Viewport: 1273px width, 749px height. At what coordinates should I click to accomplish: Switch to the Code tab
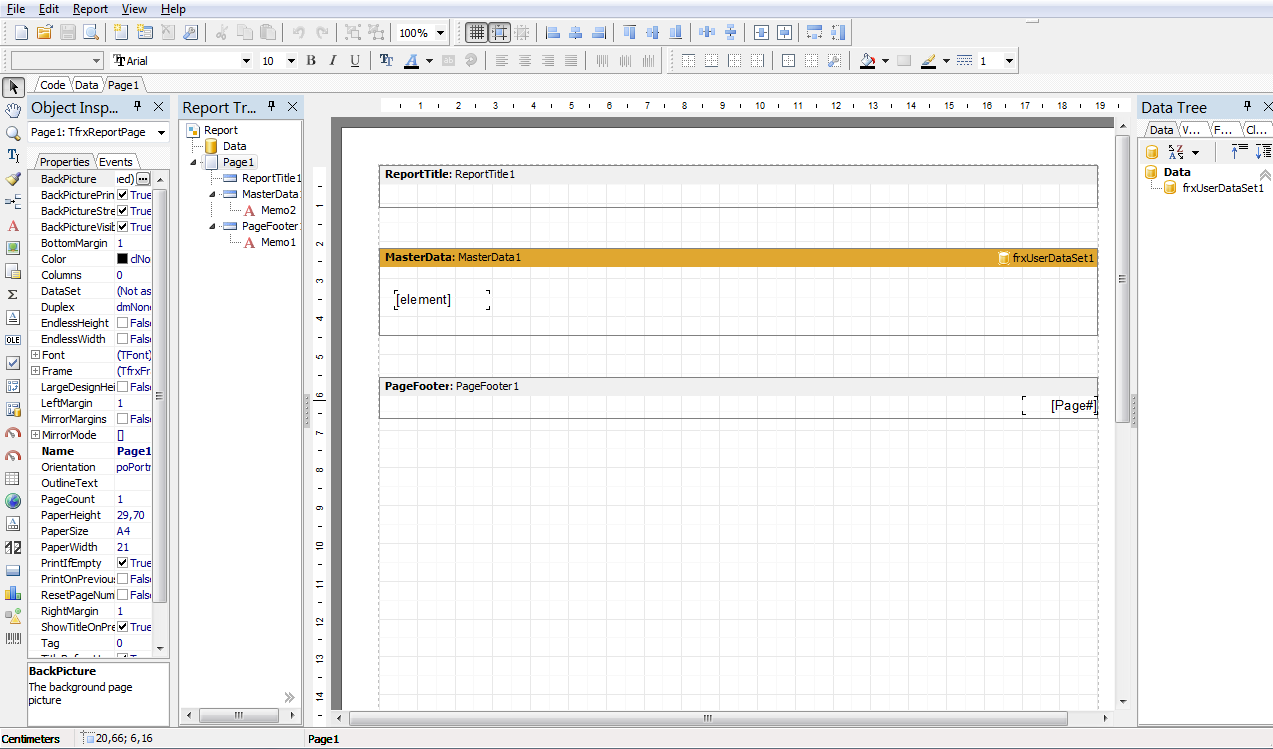(x=52, y=85)
